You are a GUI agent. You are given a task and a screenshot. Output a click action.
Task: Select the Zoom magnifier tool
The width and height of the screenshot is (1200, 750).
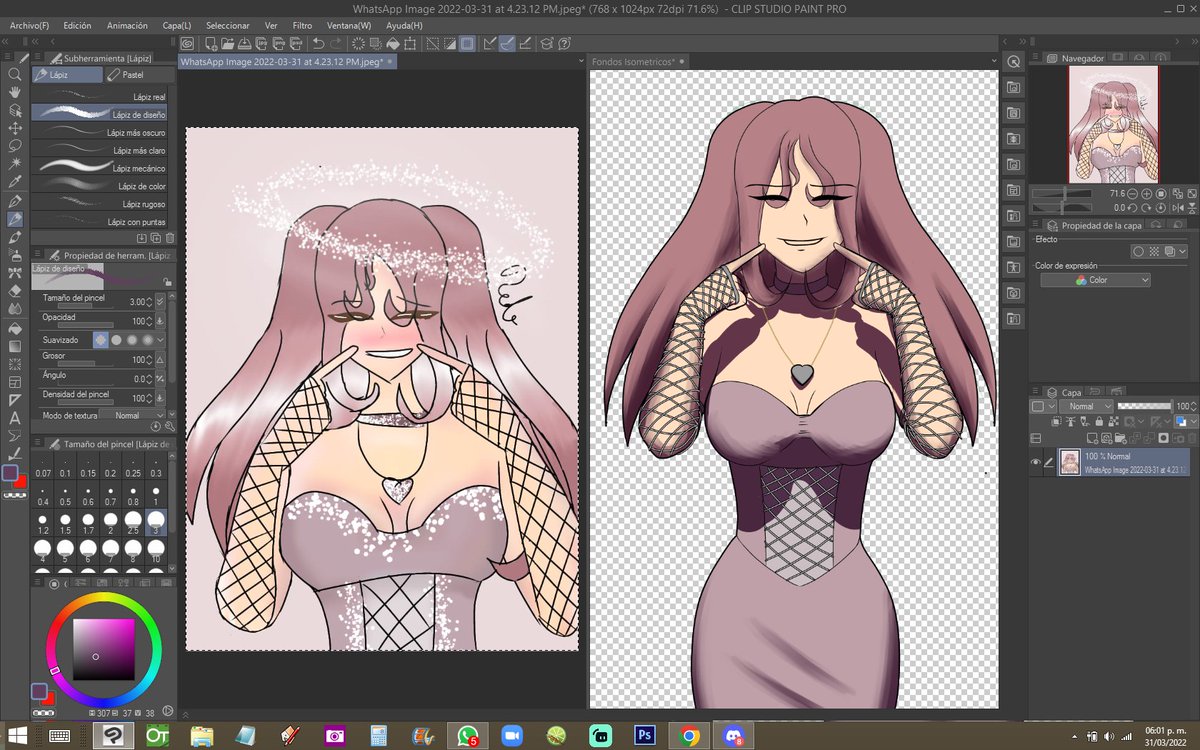pyautogui.click(x=15, y=74)
